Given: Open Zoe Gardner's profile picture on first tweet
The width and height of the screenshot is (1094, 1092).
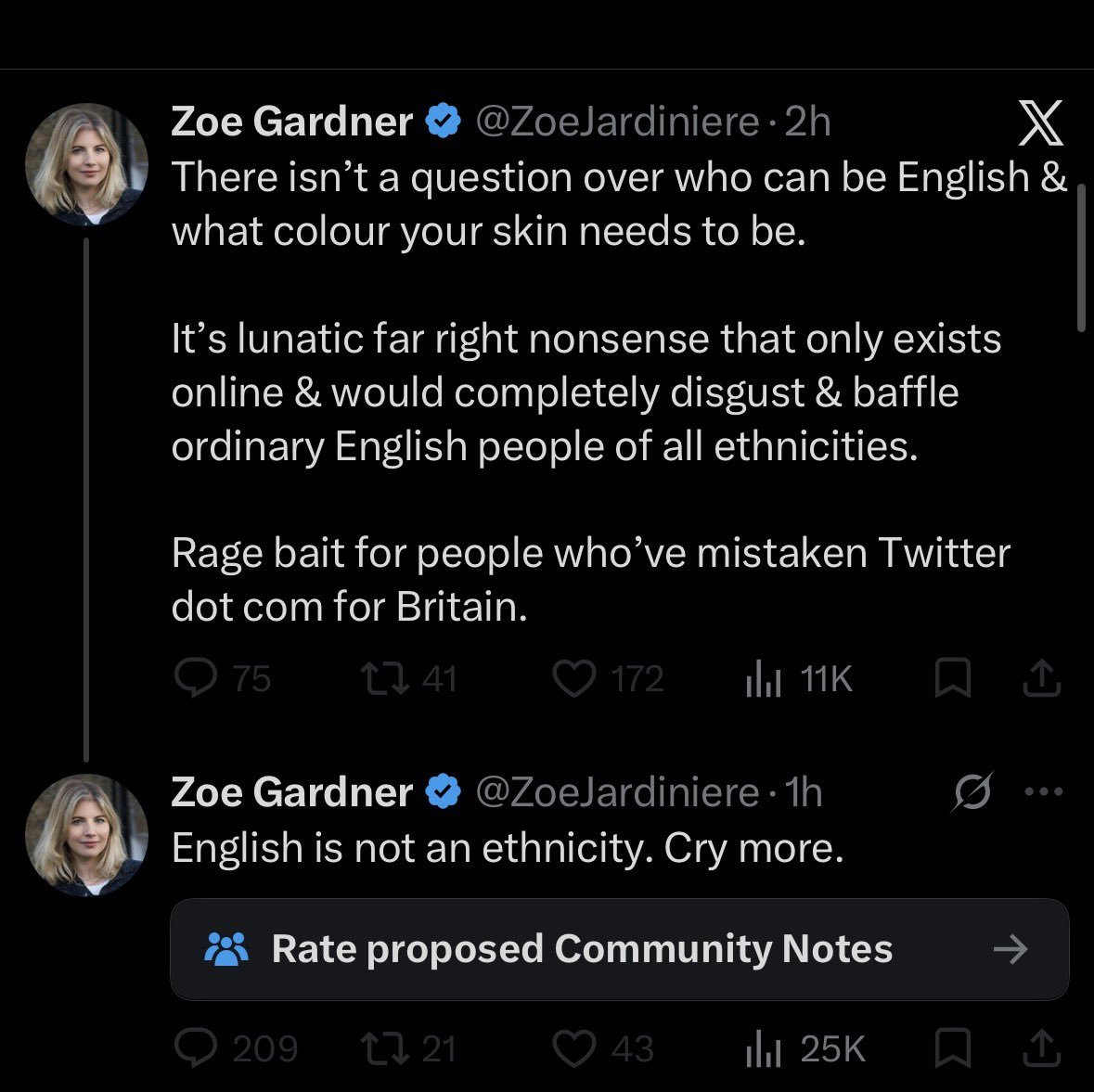Looking at the screenshot, I should [86, 164].
